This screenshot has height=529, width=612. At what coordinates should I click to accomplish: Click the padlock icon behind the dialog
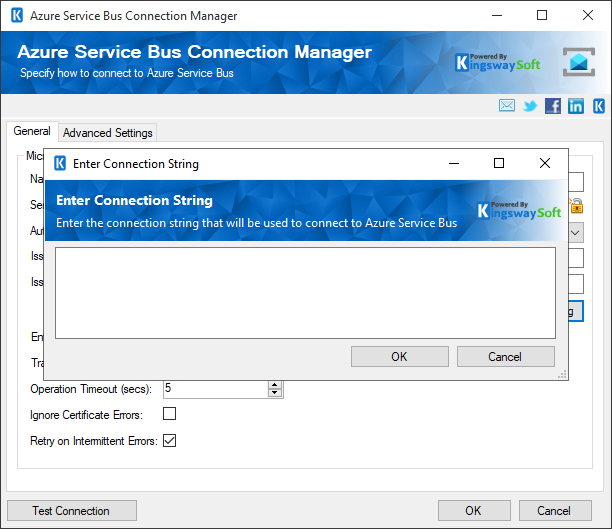[x=576, y=206]
